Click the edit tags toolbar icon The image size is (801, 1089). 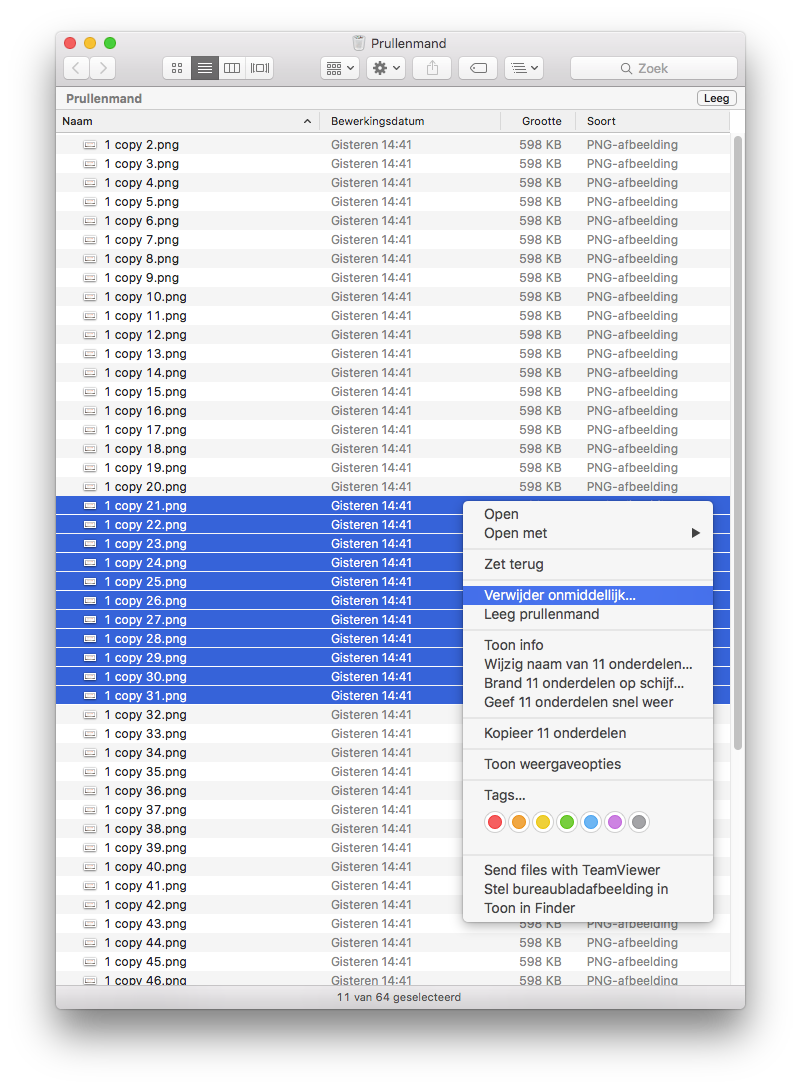coord(478,68)
